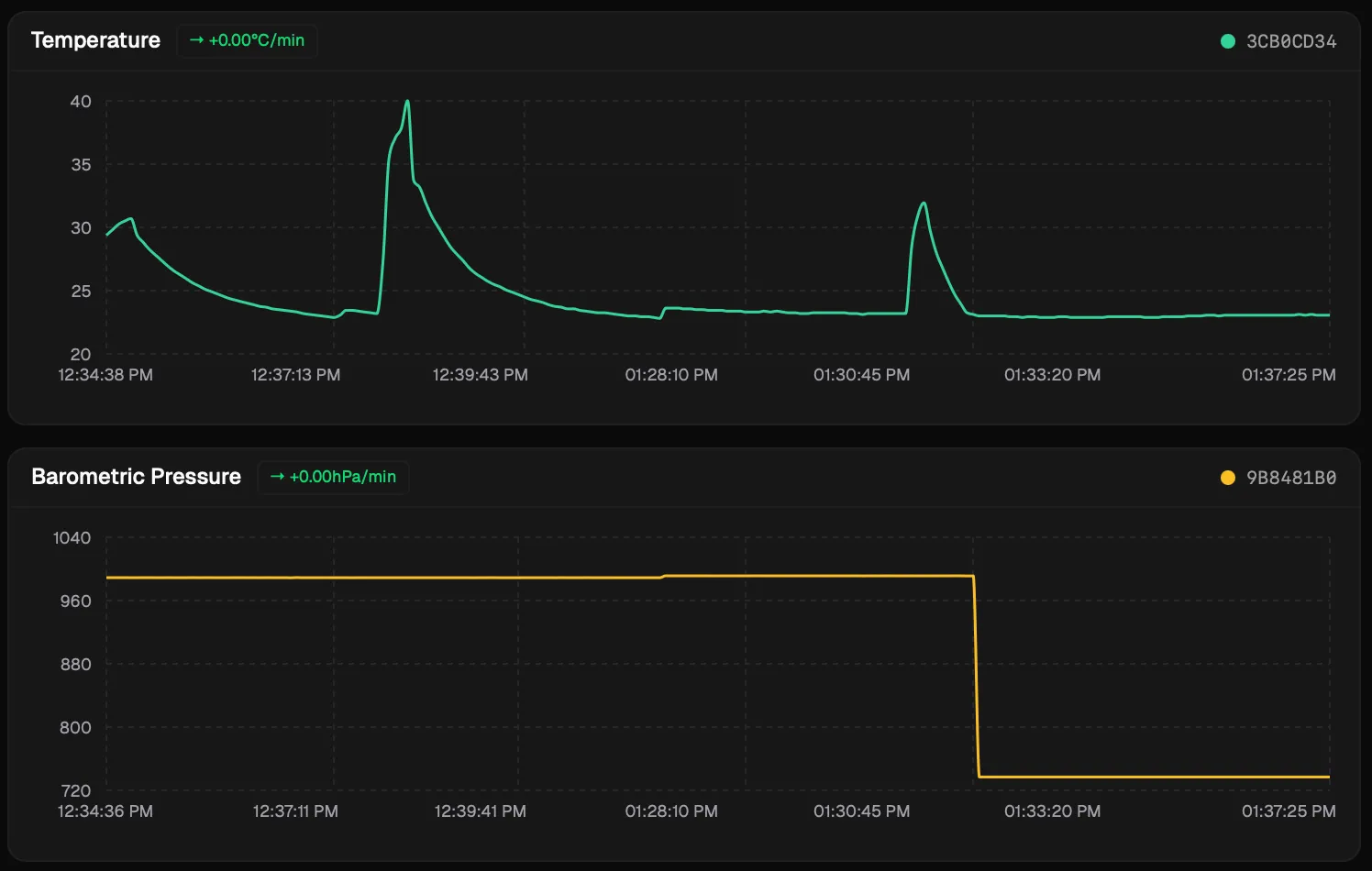Screen dimensions: 1372x871
Task: Click the yellow legend dot for 9B8481B0
Action: click(1228, 478)
